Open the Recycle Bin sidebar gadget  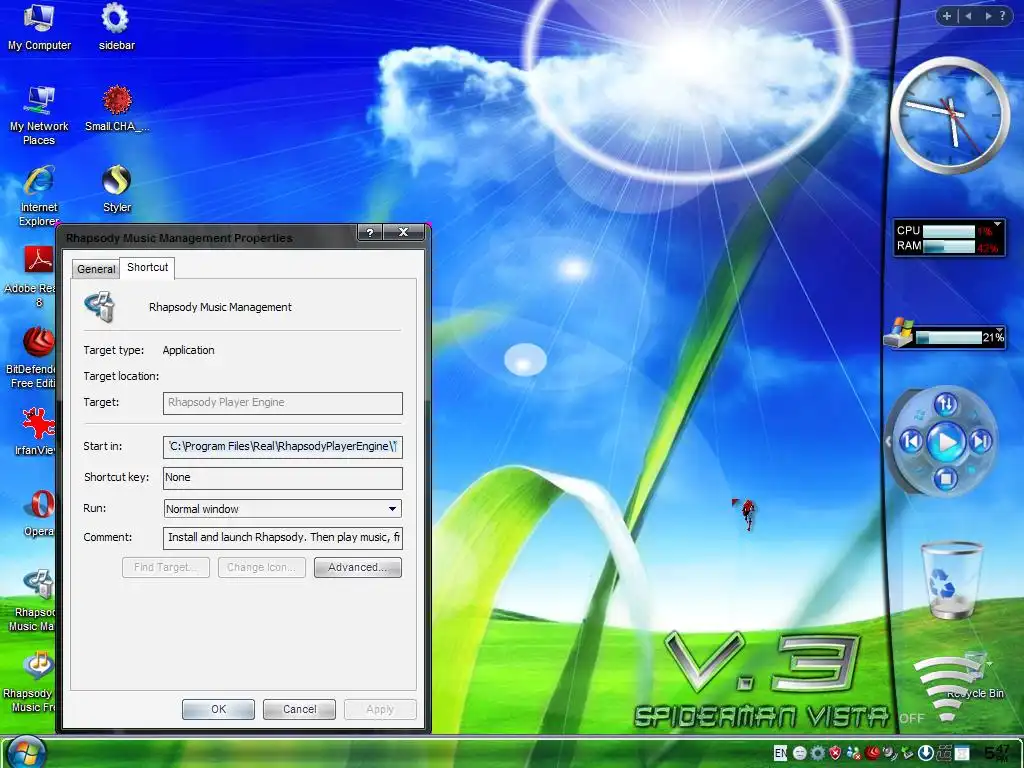pyautogui.click(x=952, y=581)
